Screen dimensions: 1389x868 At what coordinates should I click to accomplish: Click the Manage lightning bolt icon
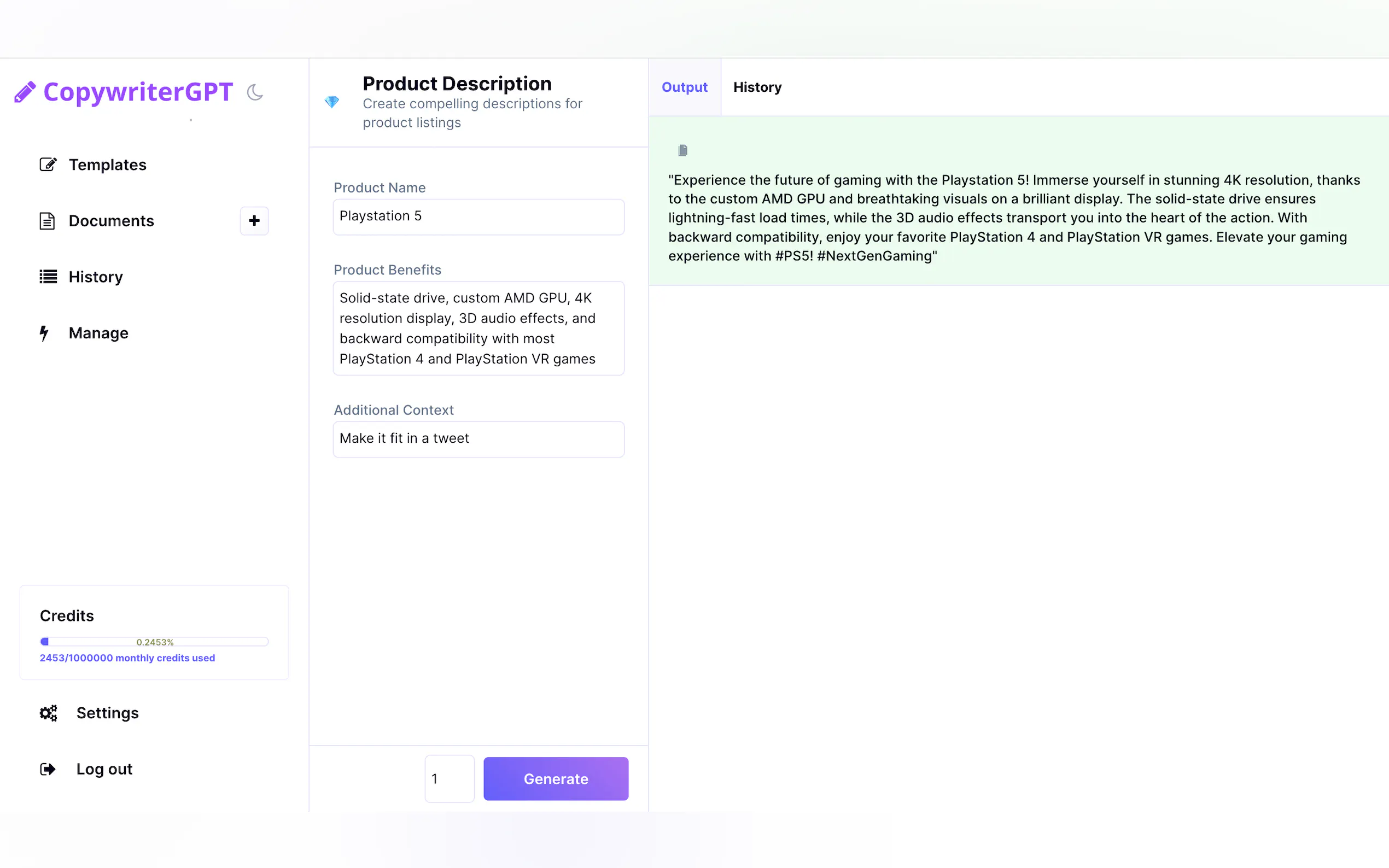pos(44,333)
